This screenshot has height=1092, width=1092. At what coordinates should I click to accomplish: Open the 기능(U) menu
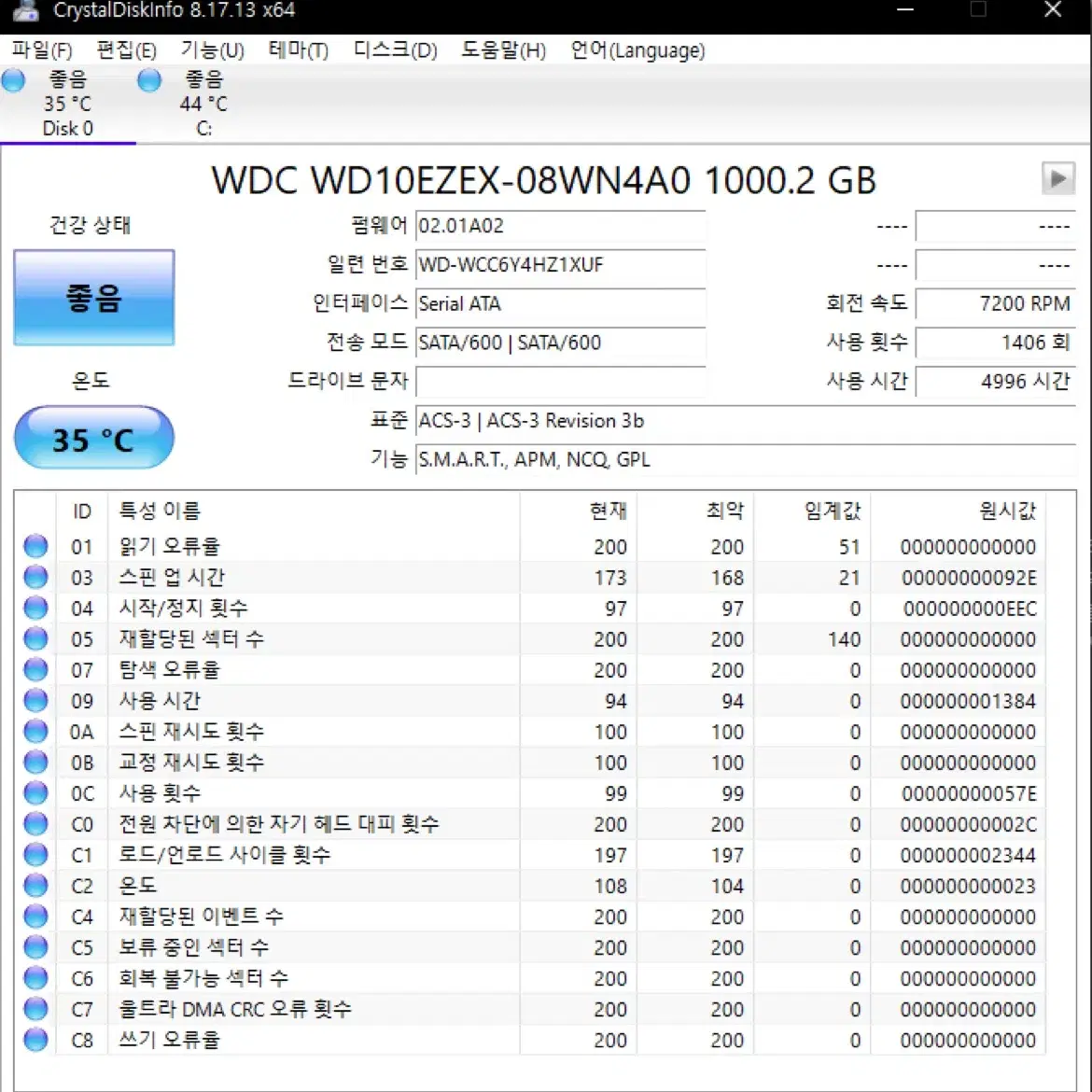tap(213, 50)
